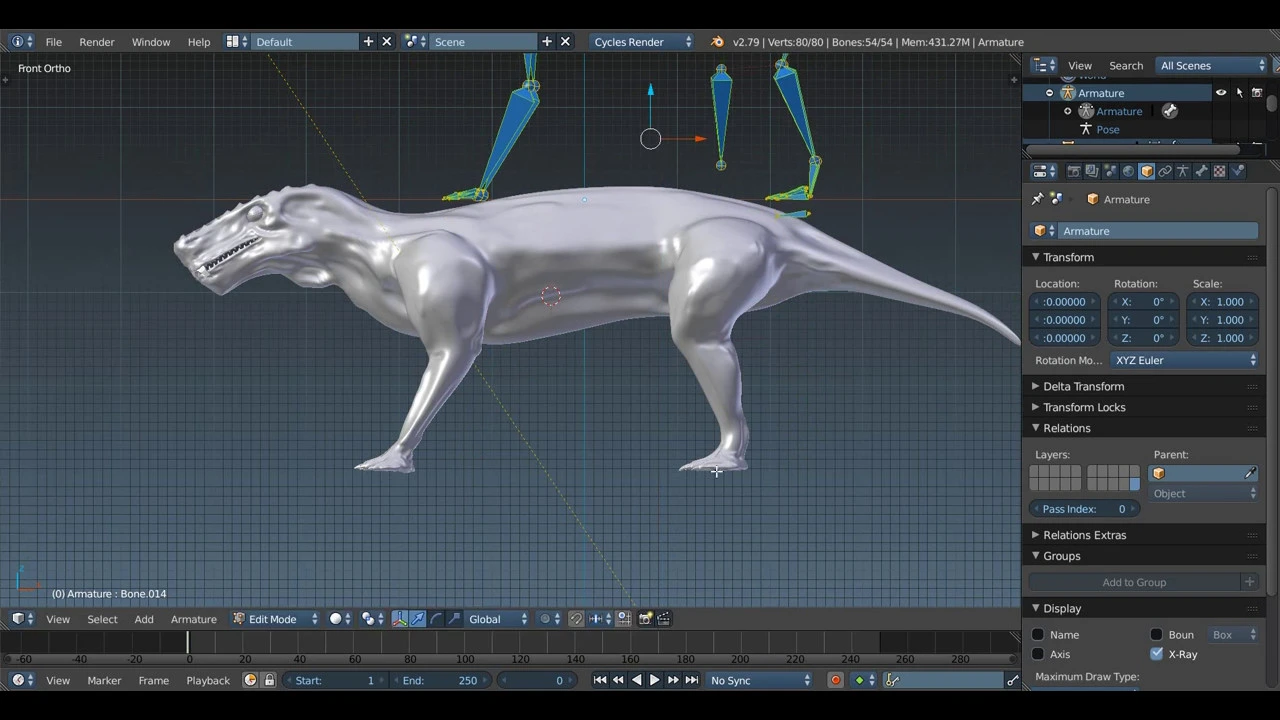The image size is (1280, 720).
Task: Enable the Name display checkbox
Action: tap(1038, 635)
